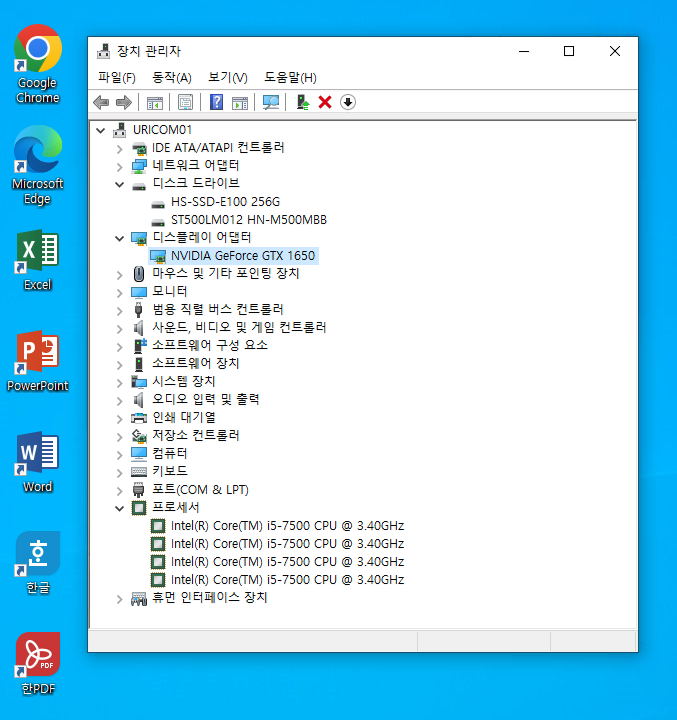Open the 파일(F) menu

point(117,78)
